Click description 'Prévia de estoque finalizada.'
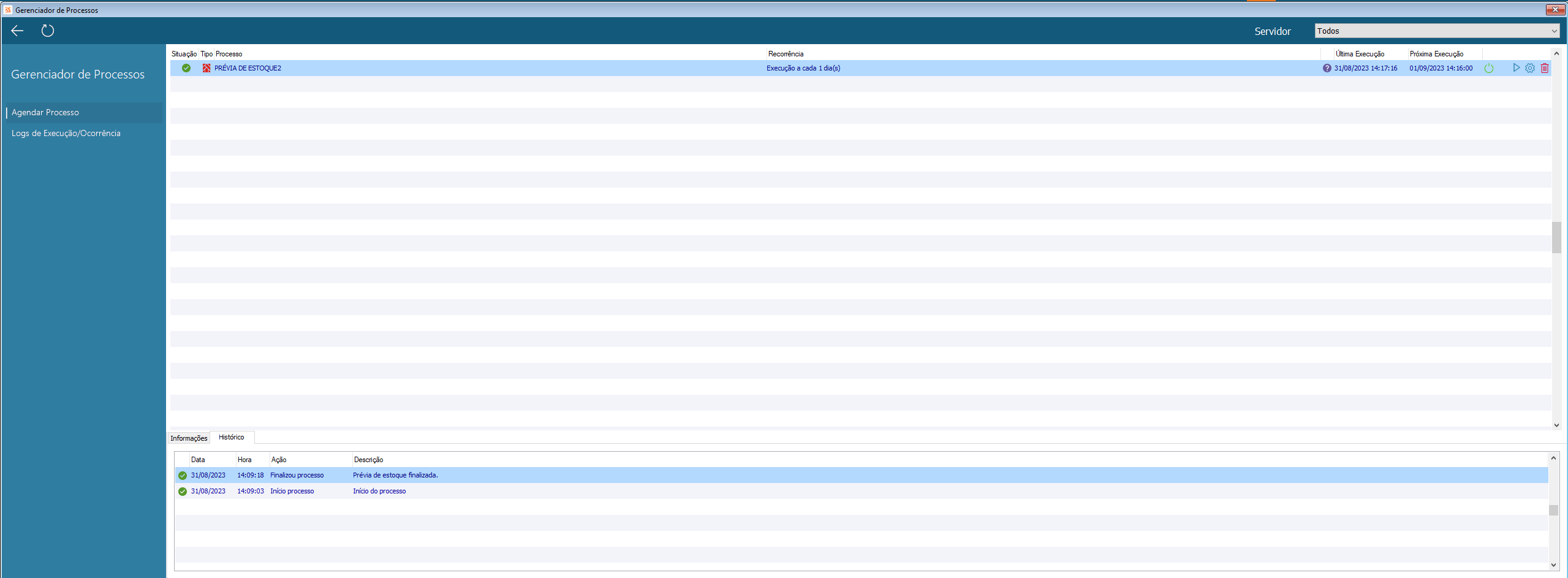Viewport: 1568px width, 578px height. tap(395, 475)
